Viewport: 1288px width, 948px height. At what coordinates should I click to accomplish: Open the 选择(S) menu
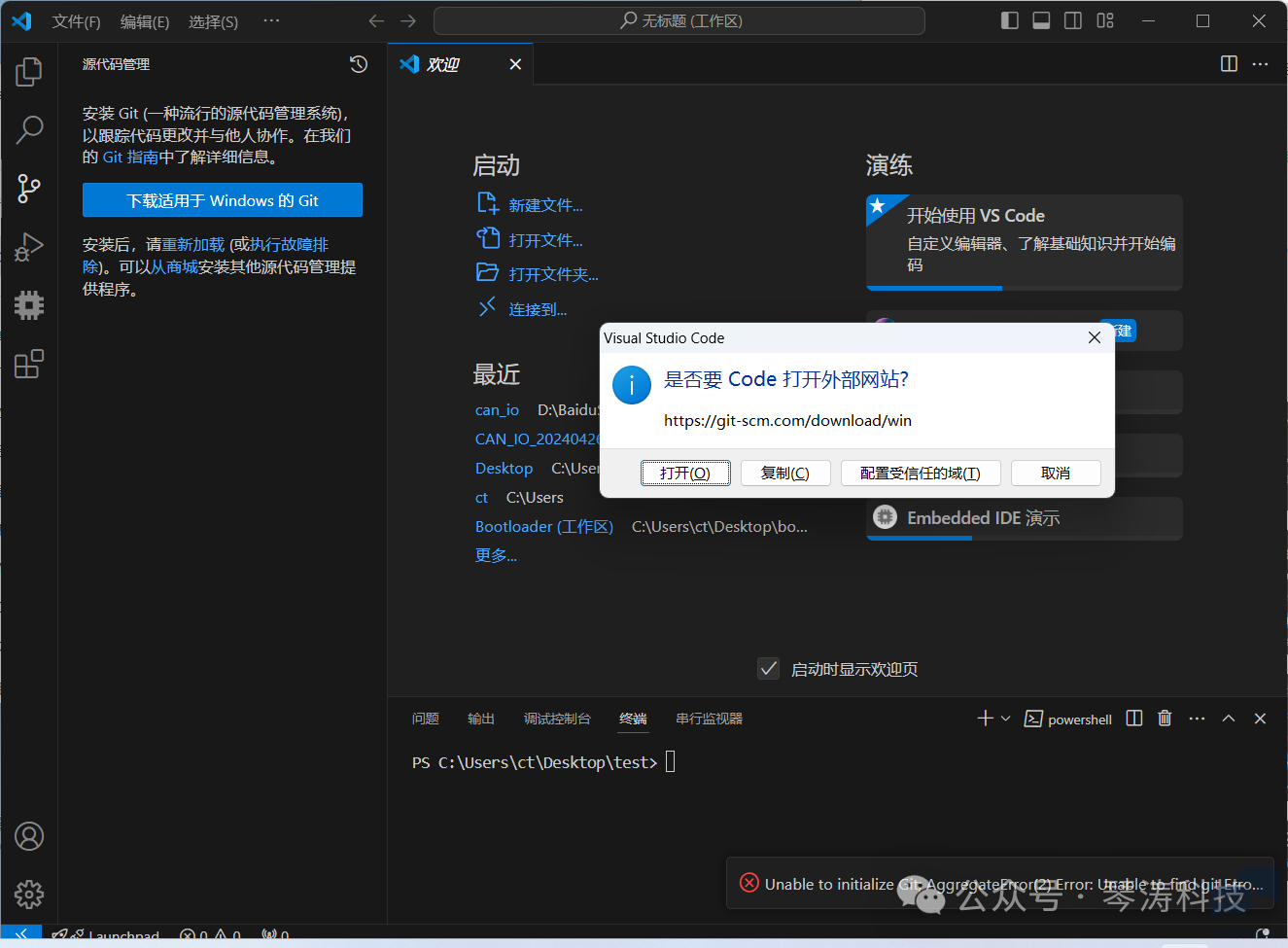click(213, 21)
